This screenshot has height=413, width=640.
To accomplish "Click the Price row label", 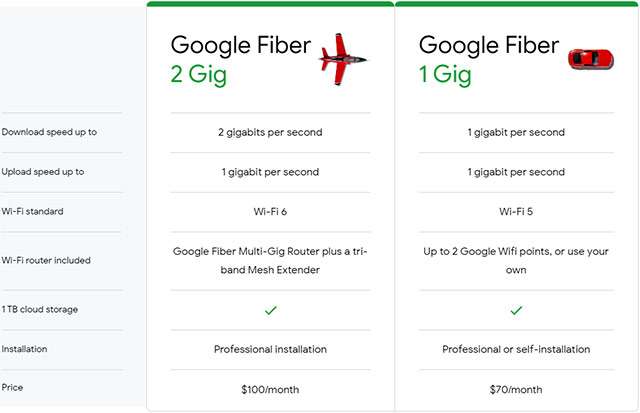I will pyautogui.click(x=13, y=389).
